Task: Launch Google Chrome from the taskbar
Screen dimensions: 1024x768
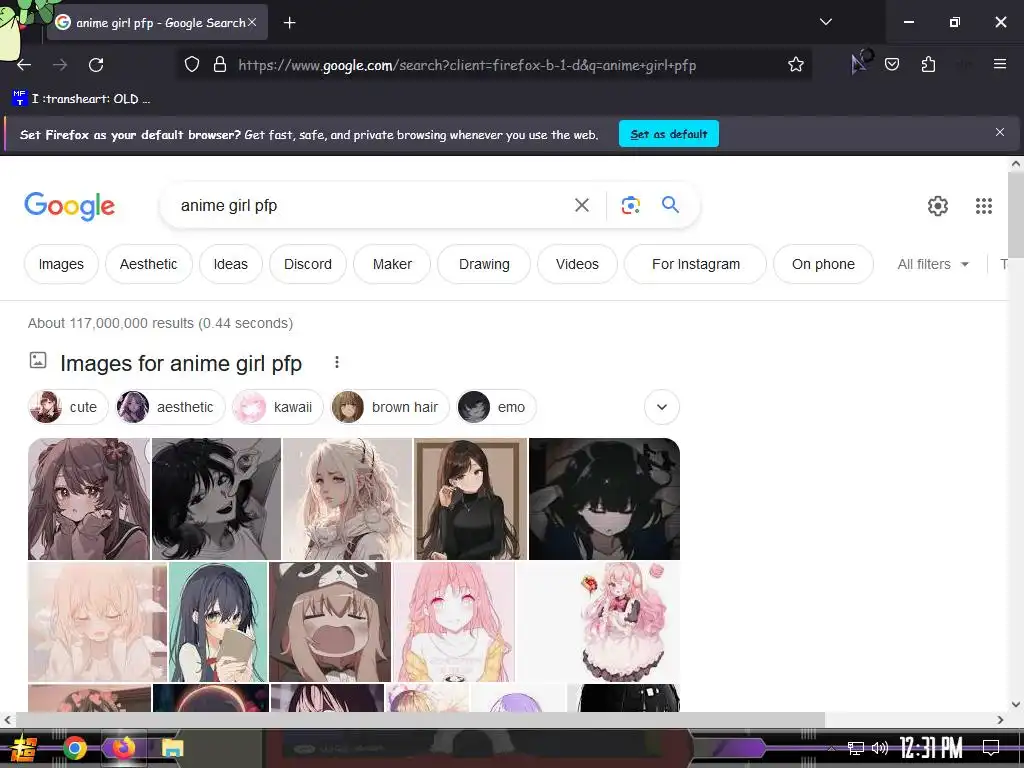Action: point(74,748)
